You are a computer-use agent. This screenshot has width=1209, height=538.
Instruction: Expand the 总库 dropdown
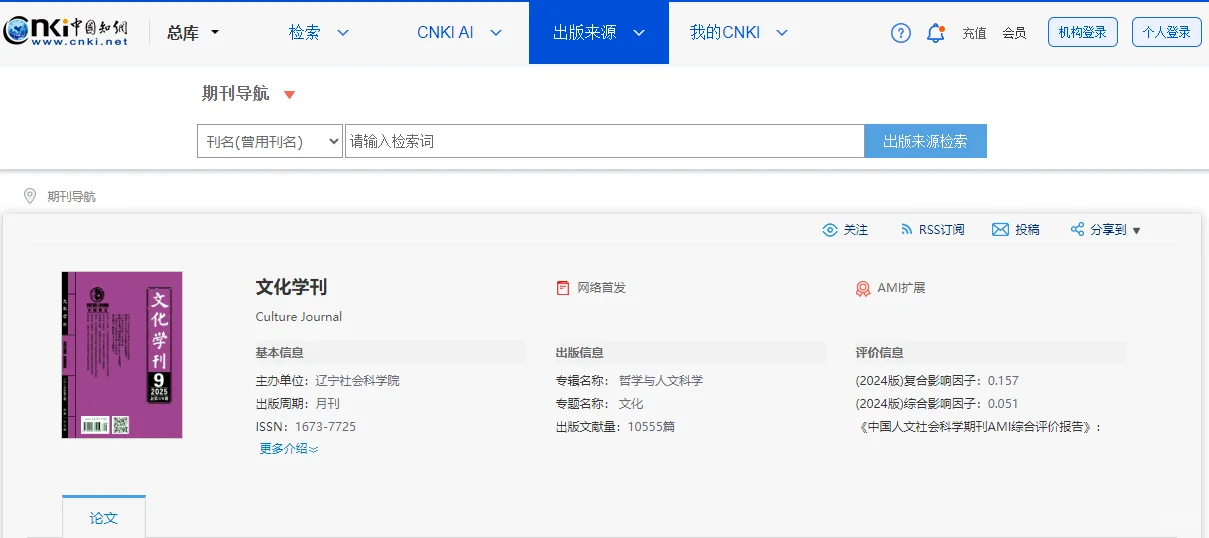(214, 33)
